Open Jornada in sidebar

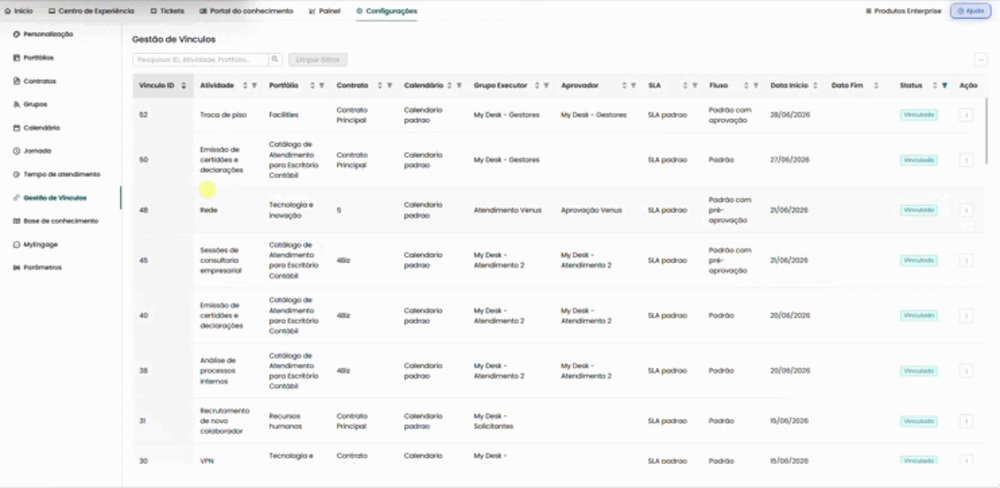click(33, 151)
